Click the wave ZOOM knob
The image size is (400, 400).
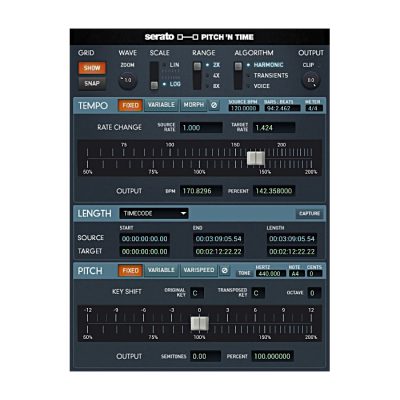[128, 80]
